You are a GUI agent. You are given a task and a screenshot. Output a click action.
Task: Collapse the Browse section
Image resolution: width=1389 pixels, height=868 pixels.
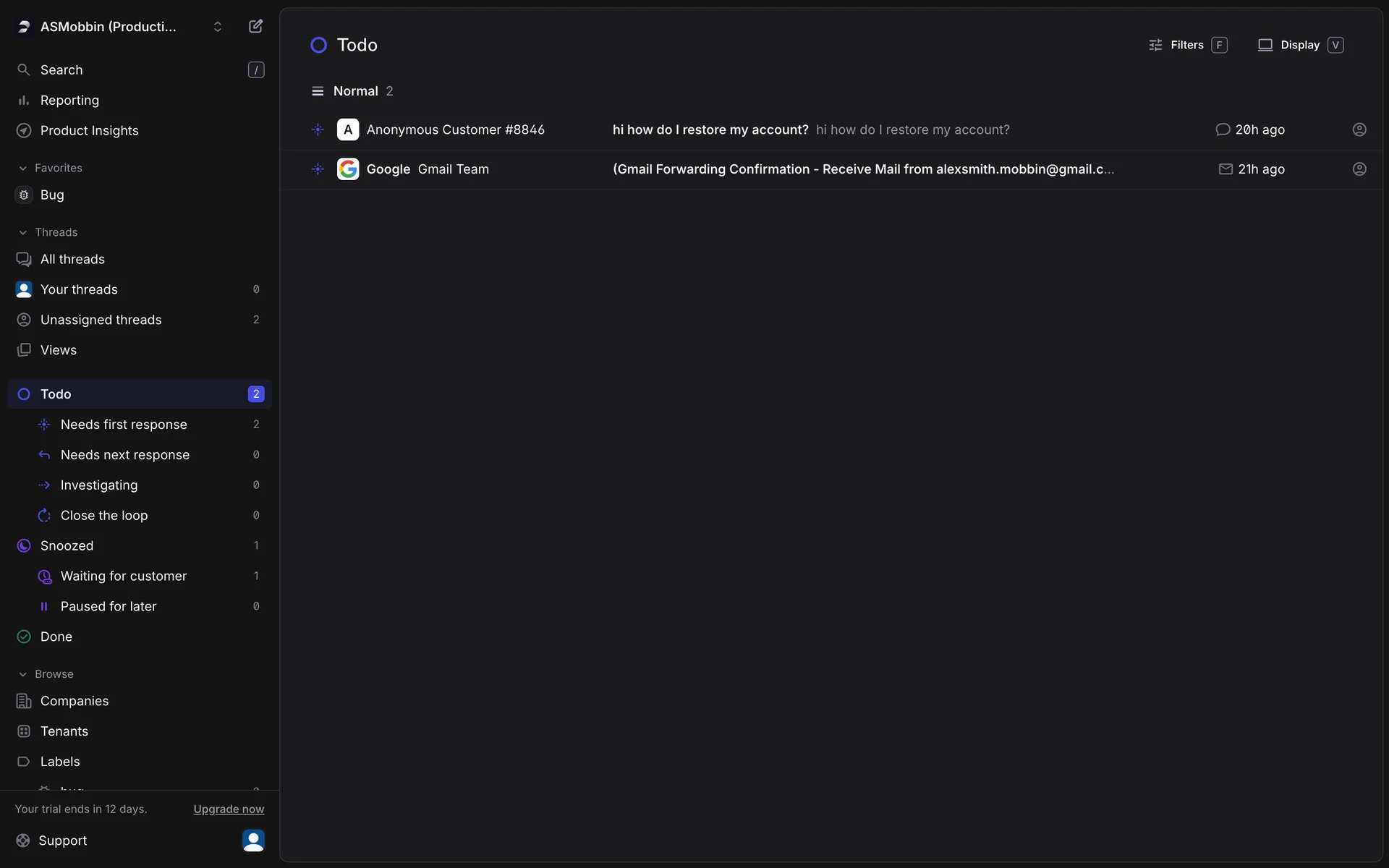[x=23, y=674]
